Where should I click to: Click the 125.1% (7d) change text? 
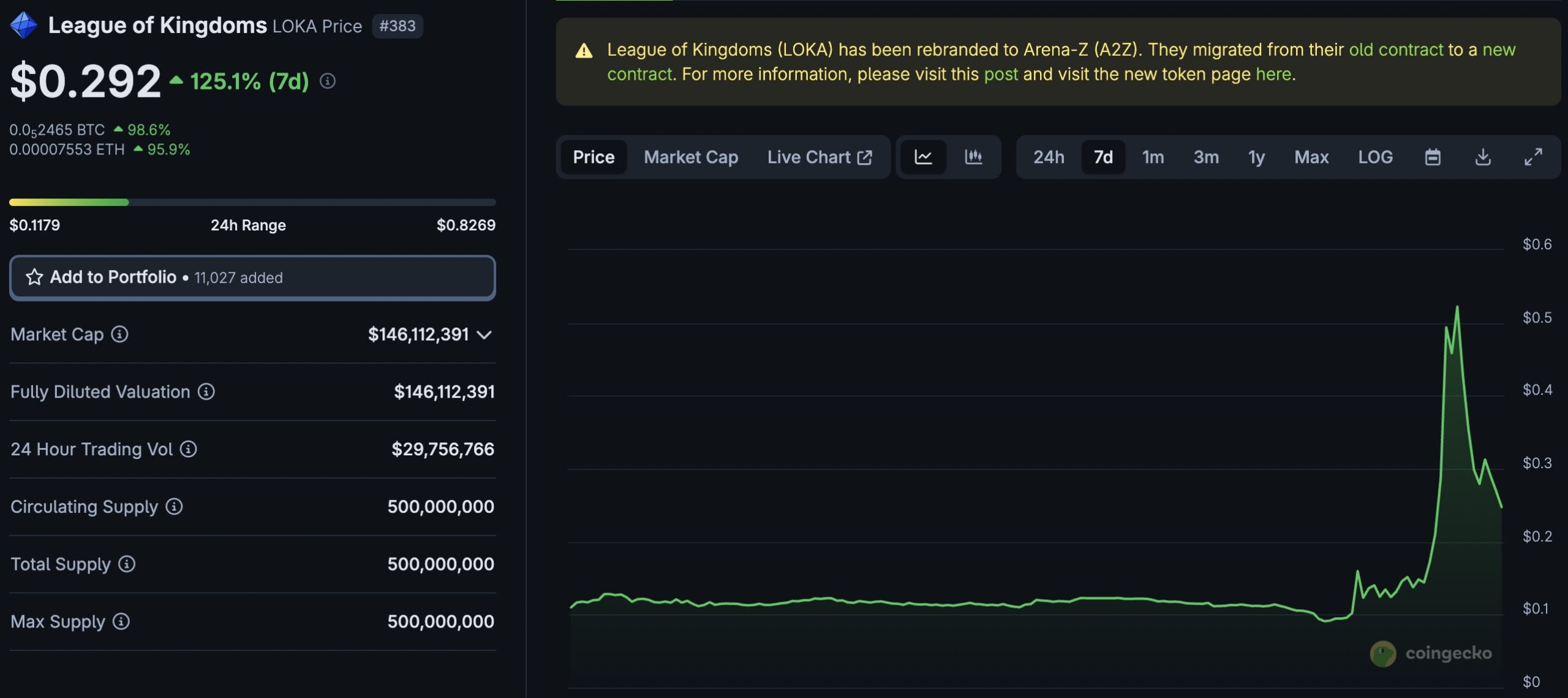[x=250, y=81]
